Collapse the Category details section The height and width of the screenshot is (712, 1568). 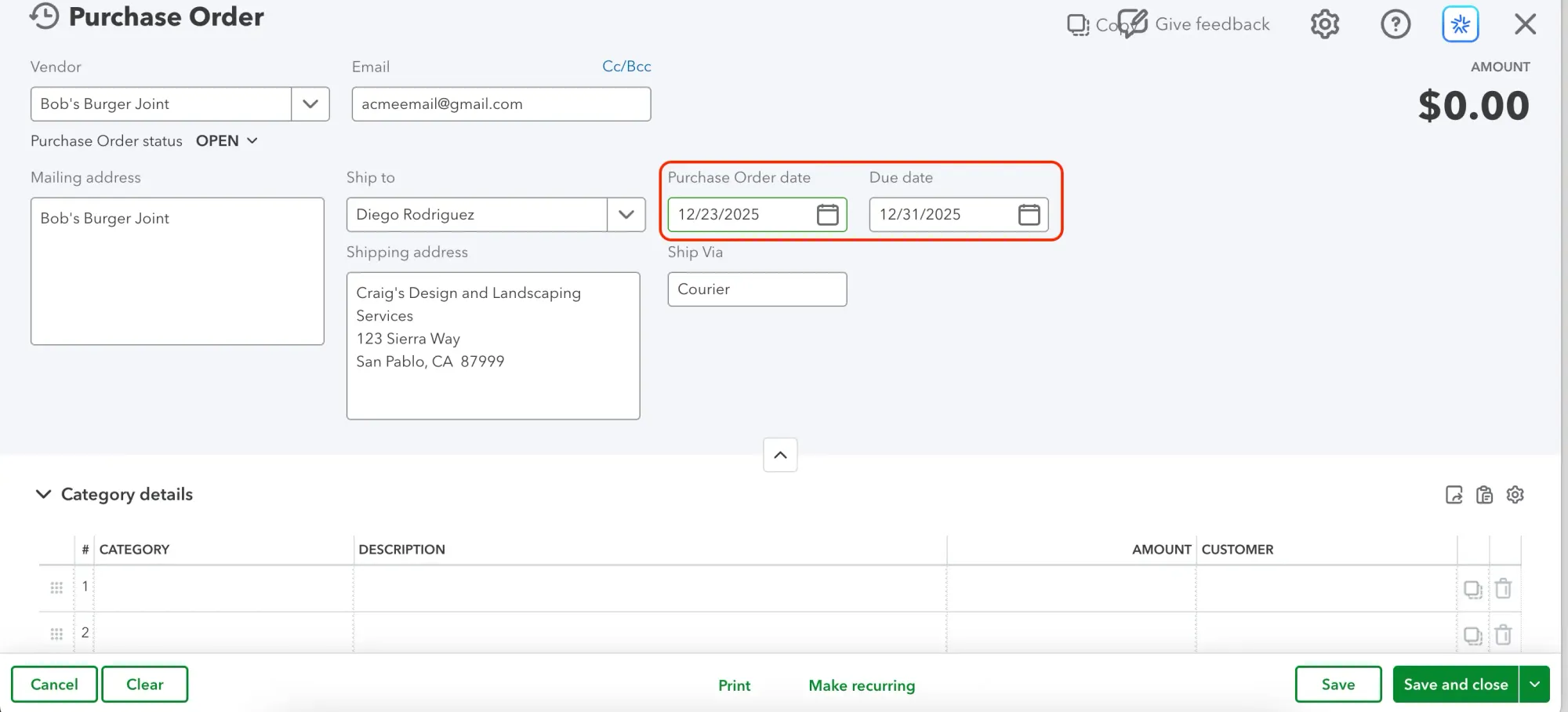coord(43,494)
